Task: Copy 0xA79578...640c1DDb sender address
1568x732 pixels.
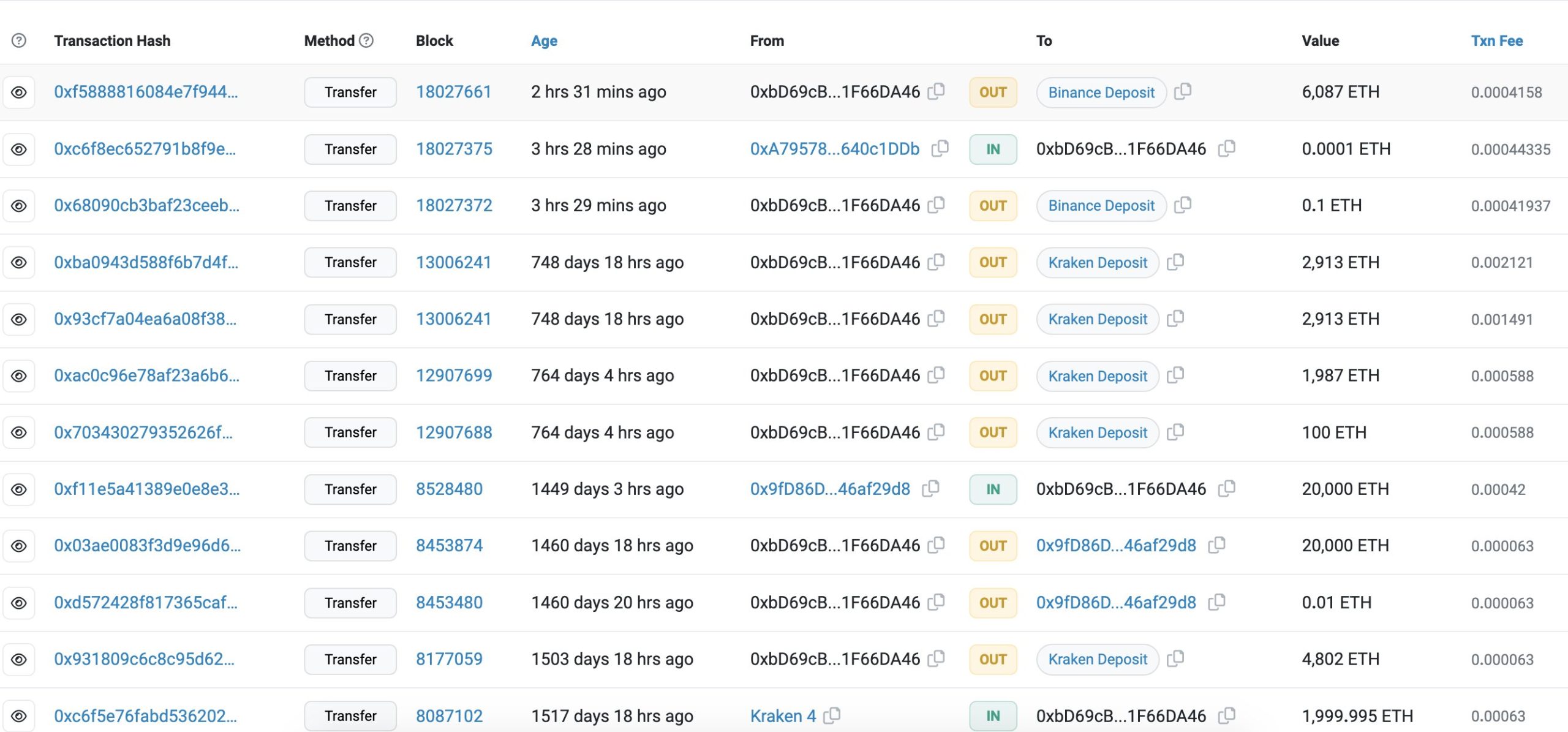Action: tap(940, 148)
